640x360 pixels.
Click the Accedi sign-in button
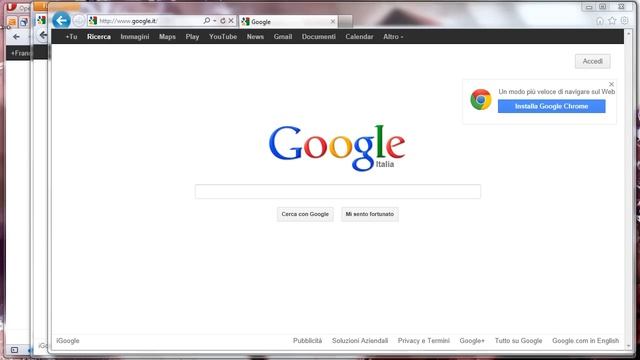pyautogui.click(x=593, y=61)
